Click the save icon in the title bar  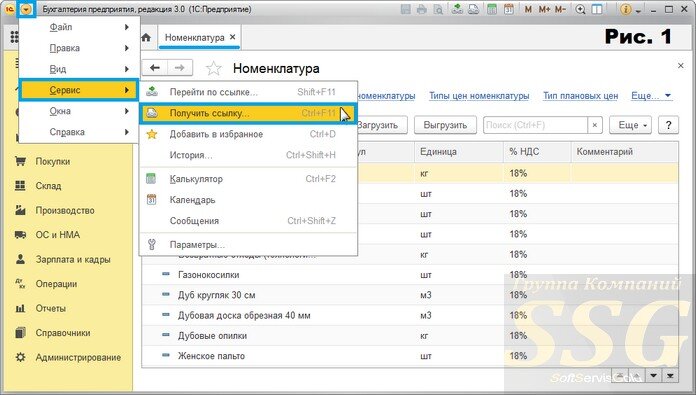click(405, 9)
